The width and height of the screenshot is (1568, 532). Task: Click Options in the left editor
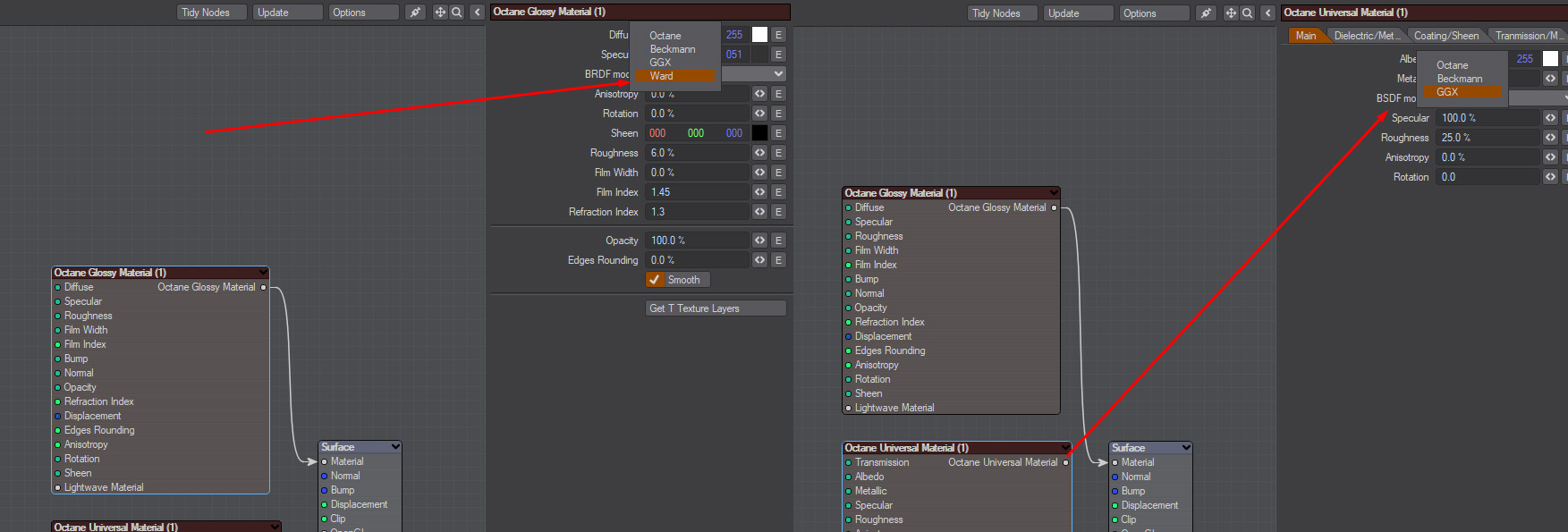(x=363, y=13)
